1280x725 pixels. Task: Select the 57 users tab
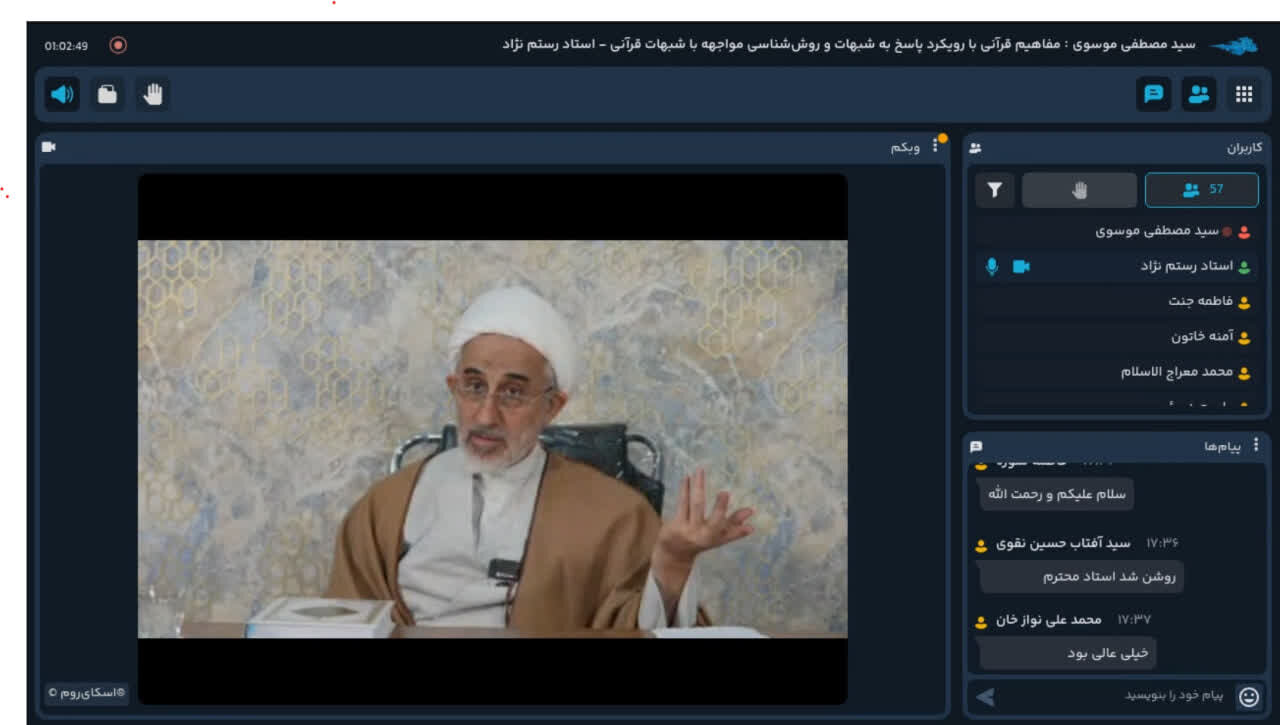point(1201,190)
